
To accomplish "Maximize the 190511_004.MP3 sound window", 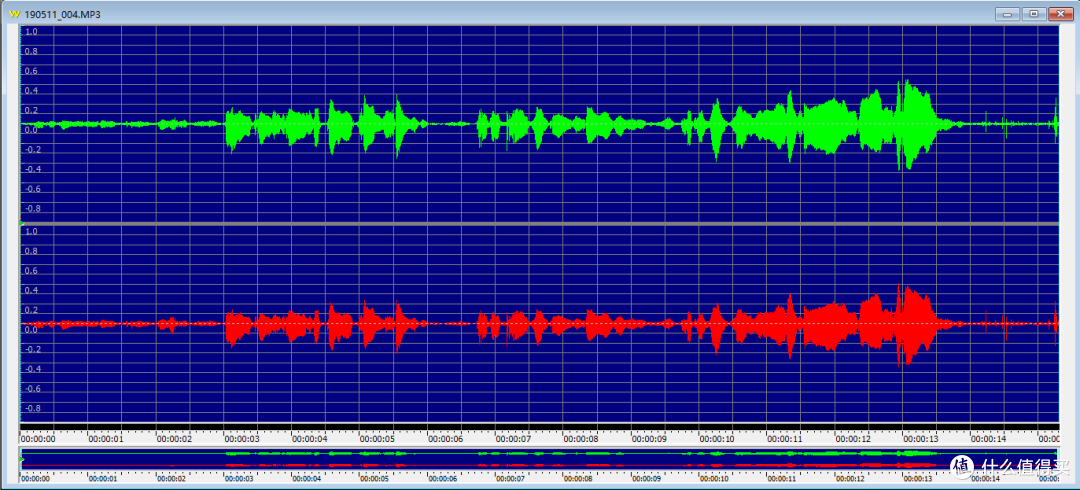I will [x=1033, y=13].
